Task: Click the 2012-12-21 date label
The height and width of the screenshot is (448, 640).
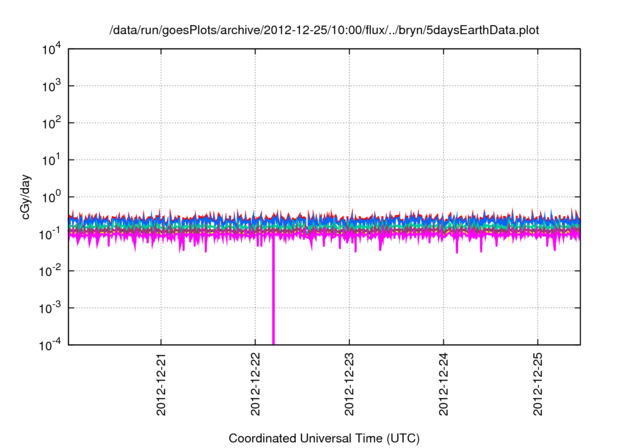Action: [x=161, y=384]
